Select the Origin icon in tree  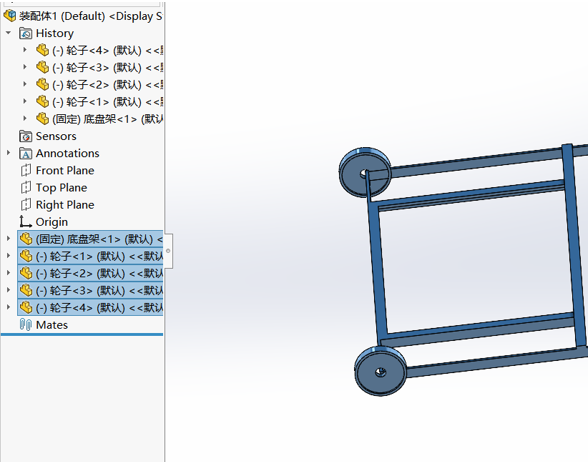pos(26,222)
